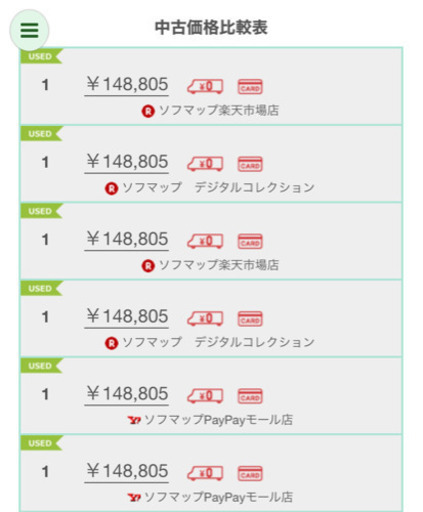Click CARD payment icon in first listing
This screenshot has height=512, width=423.
coord(250,87)
